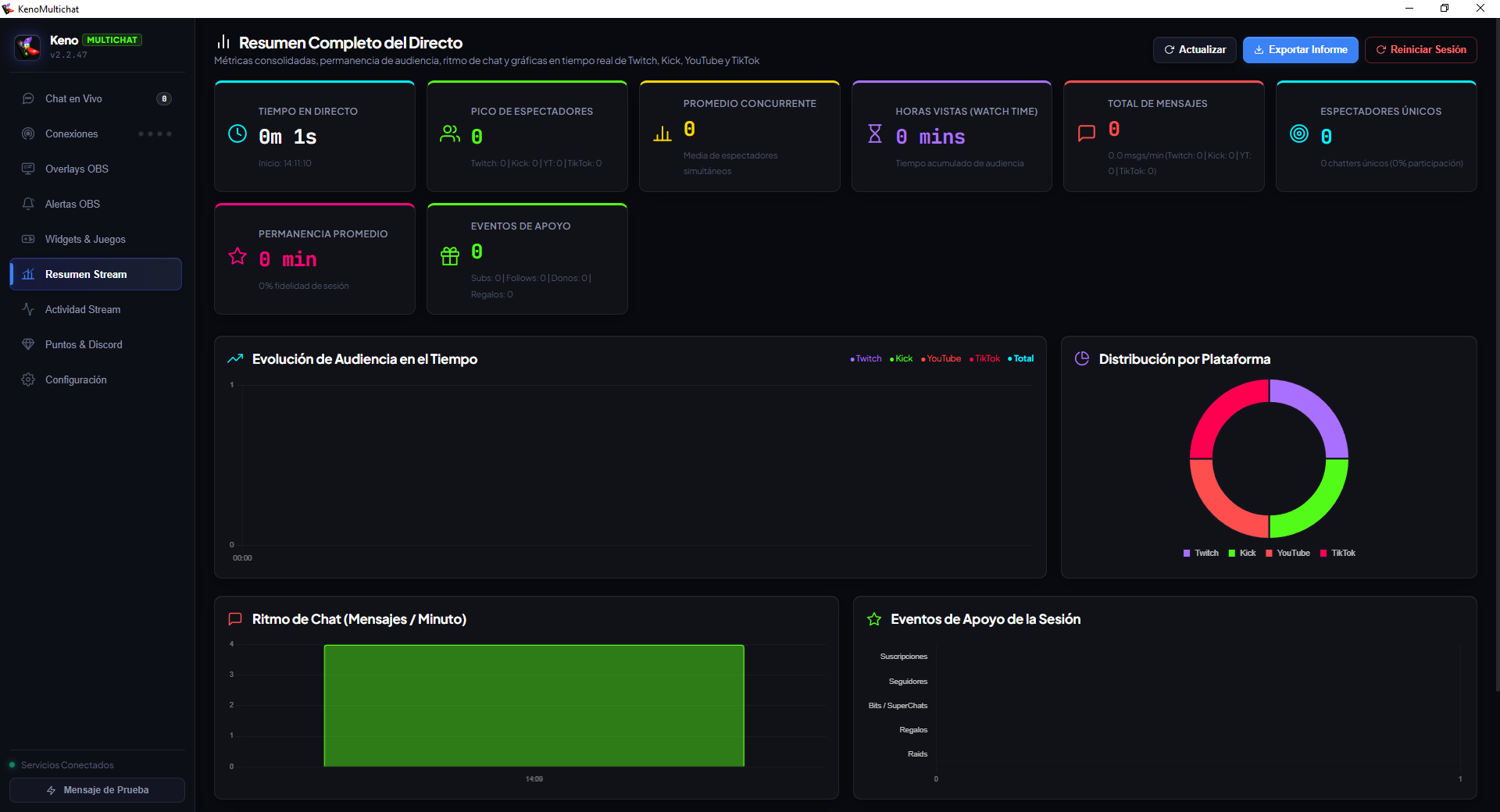This screenshot has height=812, width=1500.
Task: Click the TikTok swatch in donut legend
Action: coord(1323,553)
